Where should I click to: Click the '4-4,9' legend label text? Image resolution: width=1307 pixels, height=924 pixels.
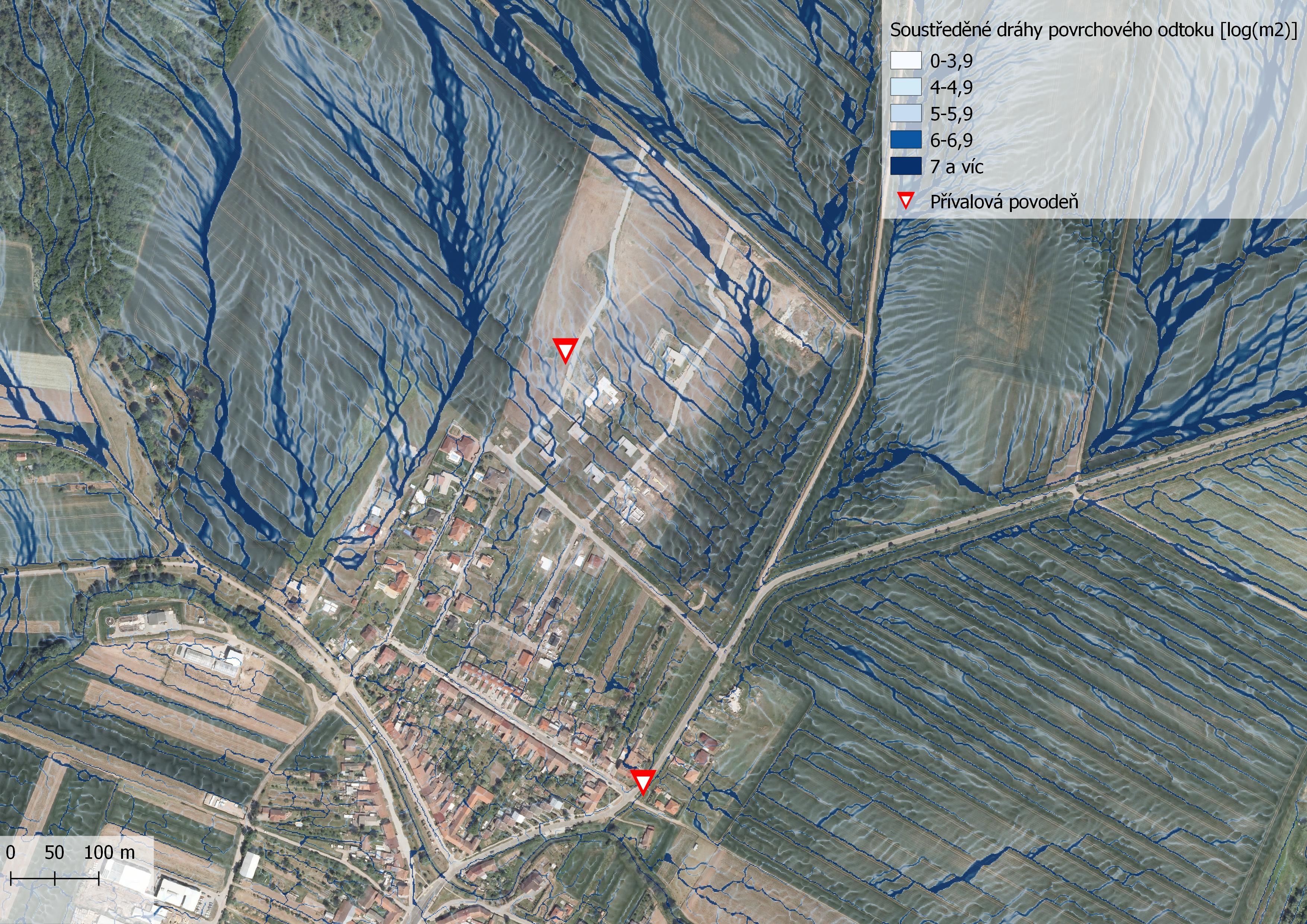[x=951, y=87]
